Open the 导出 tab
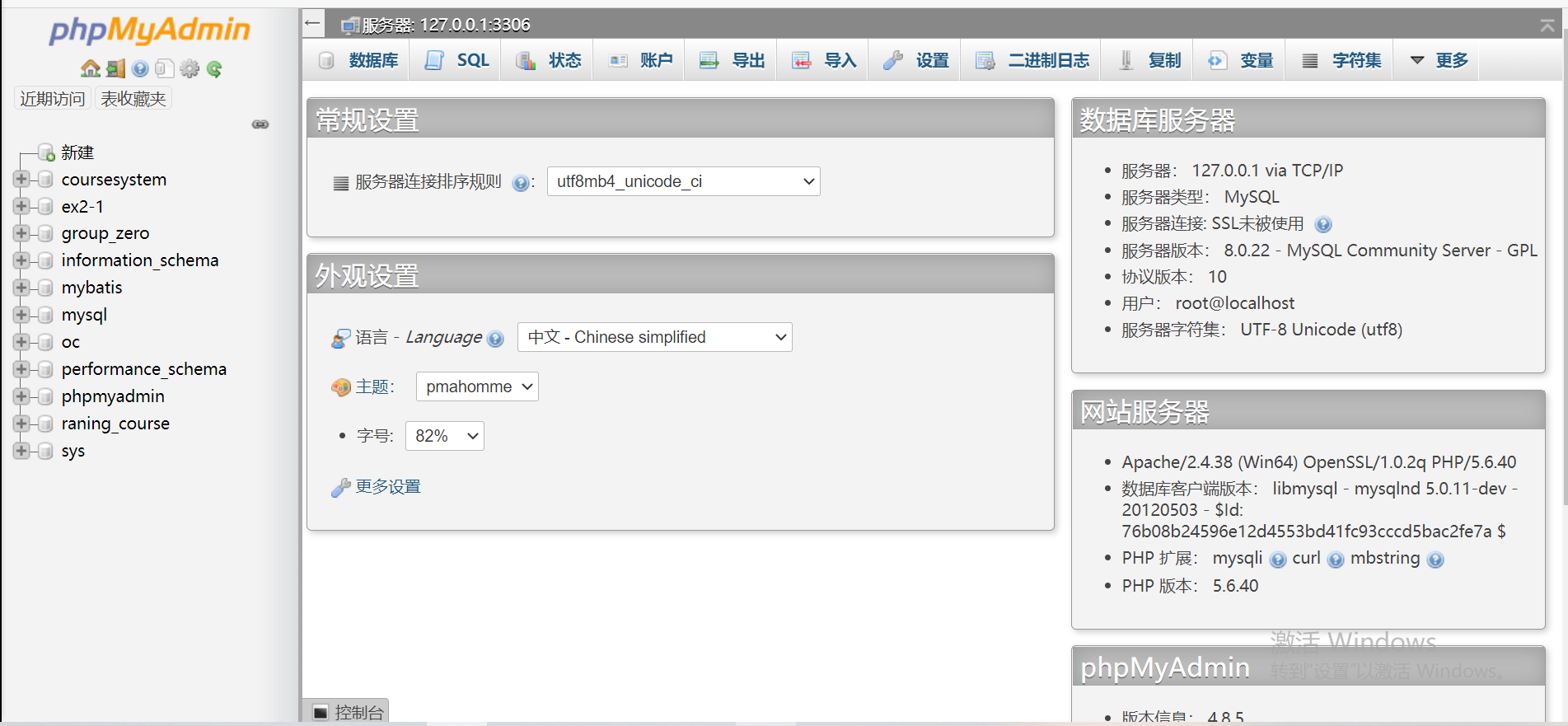 click(x=732, y=60)
